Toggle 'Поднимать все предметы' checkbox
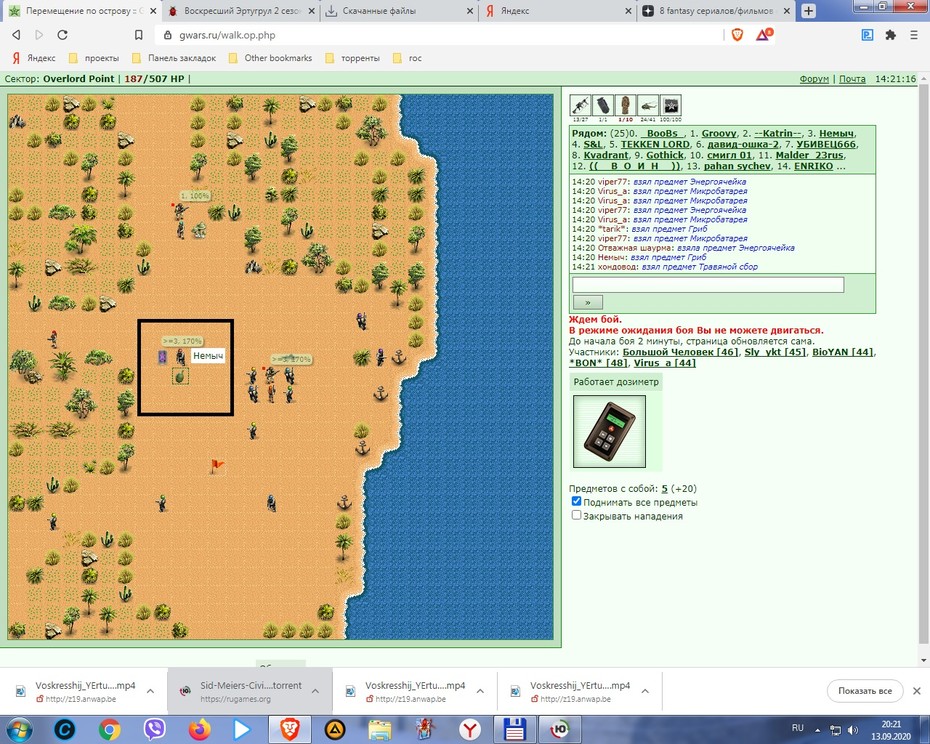Viewport: 930px width, 744px height. click(576, 501)
